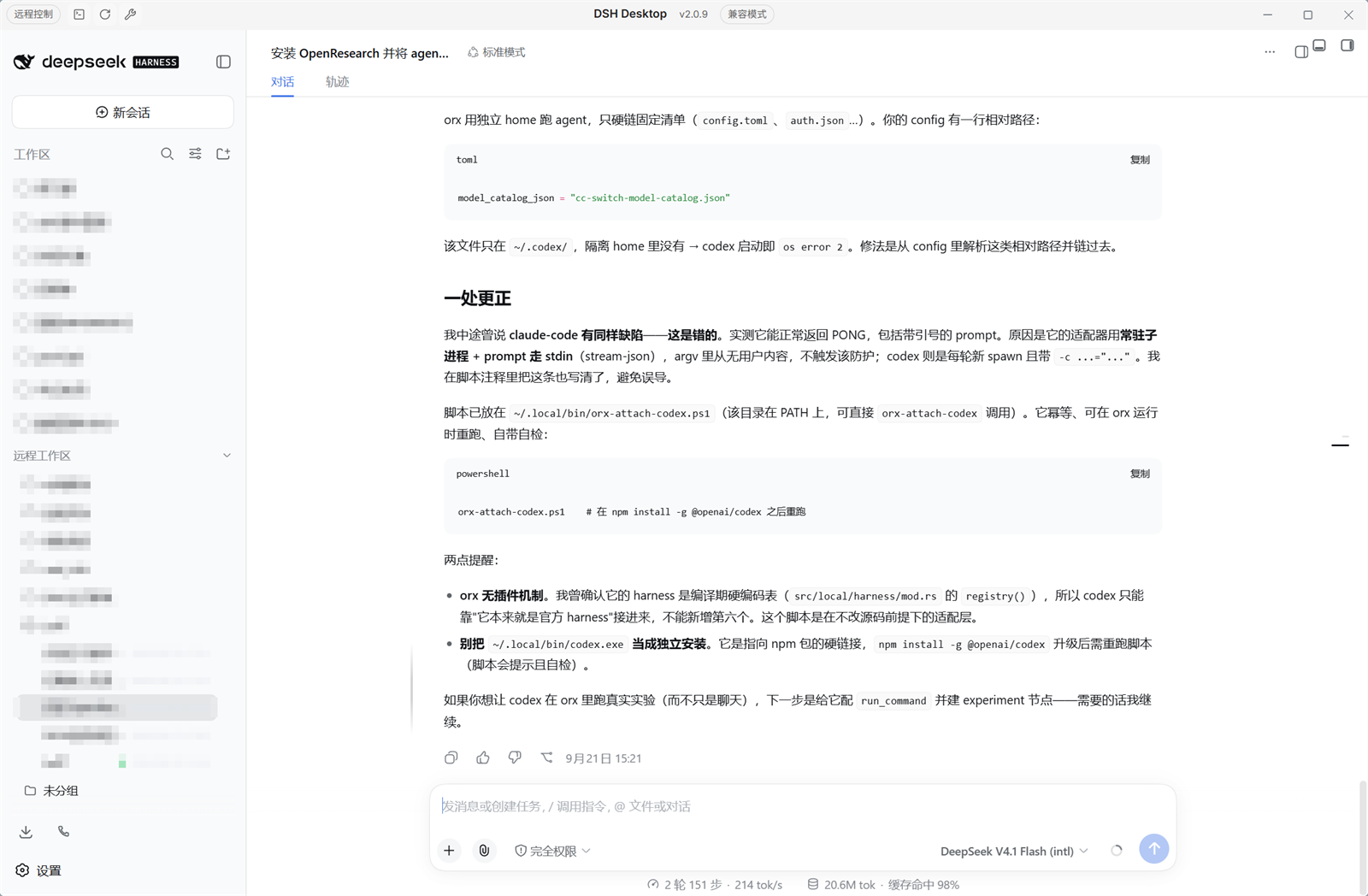
Task: Copy the assistant message icon
Action: tap(451, 757)
